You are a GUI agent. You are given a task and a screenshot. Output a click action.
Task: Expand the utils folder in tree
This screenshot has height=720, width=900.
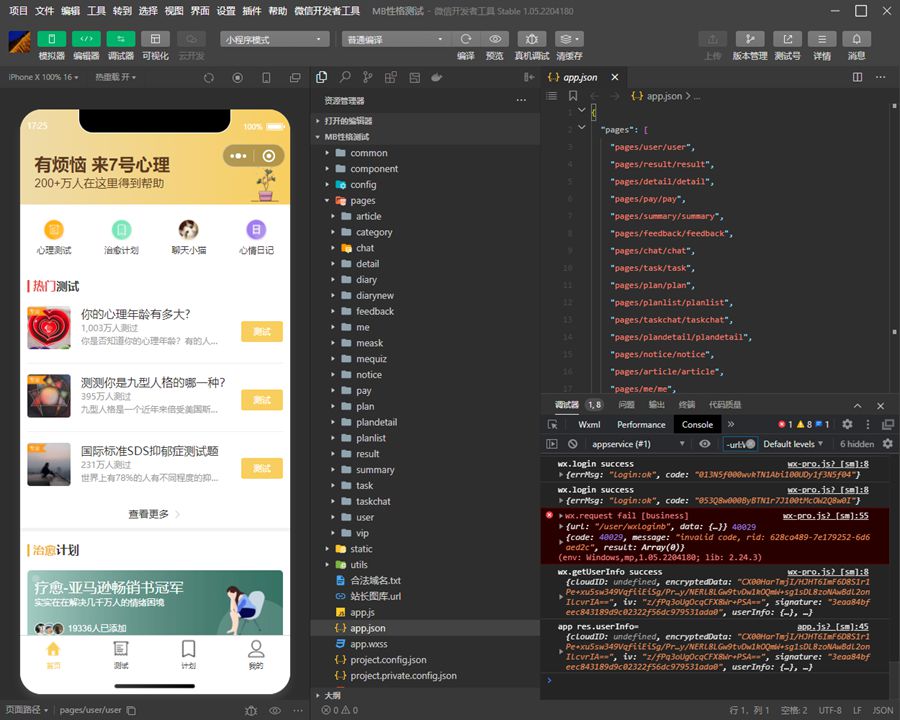coord(358,565)
